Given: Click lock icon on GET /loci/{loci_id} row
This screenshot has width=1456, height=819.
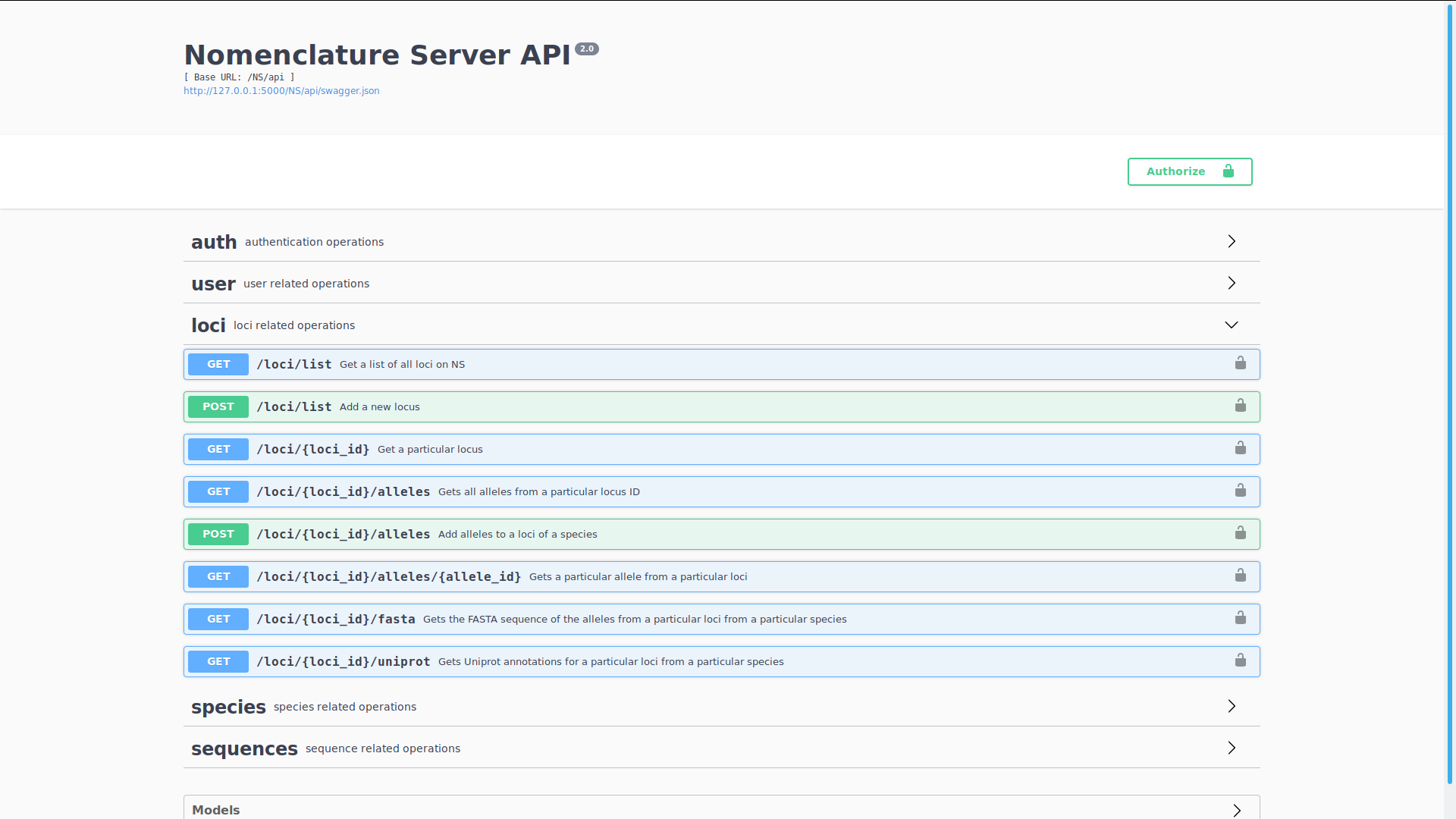Looking at the screenshot, I should tap(1240, 448).
